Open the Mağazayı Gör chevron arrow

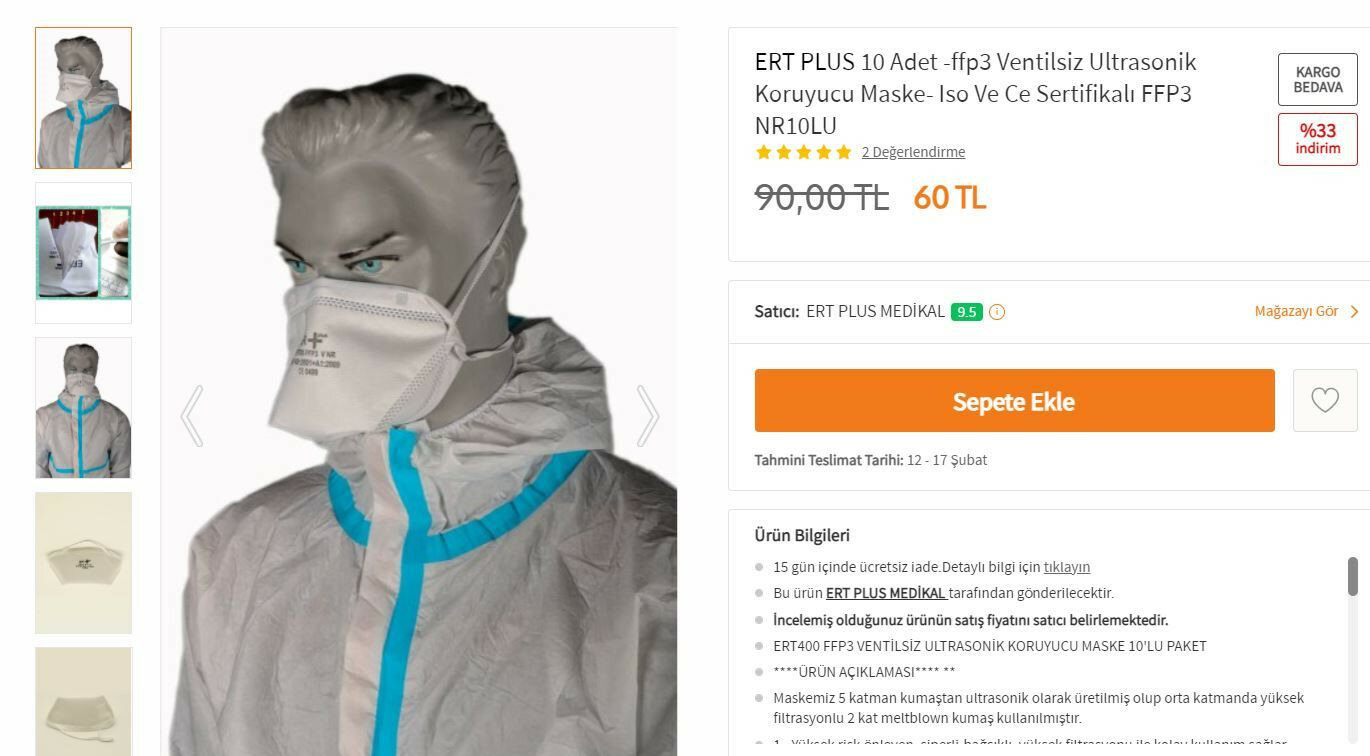(1354, 312)
